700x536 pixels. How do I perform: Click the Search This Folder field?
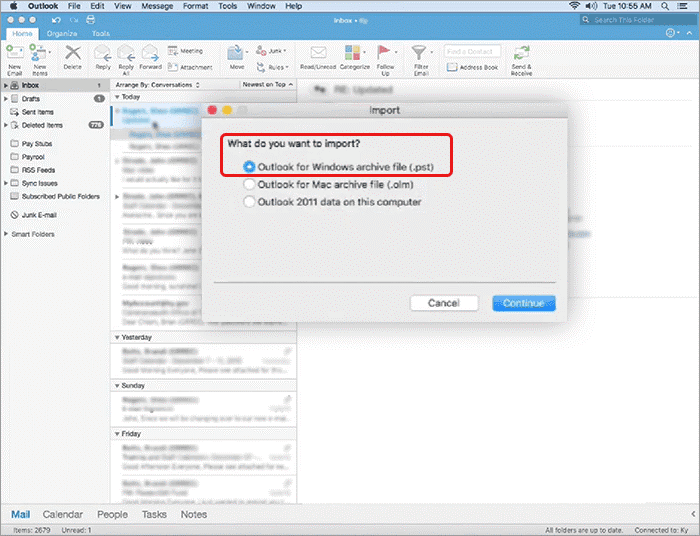pyautogui.click(x=638, y=20)
